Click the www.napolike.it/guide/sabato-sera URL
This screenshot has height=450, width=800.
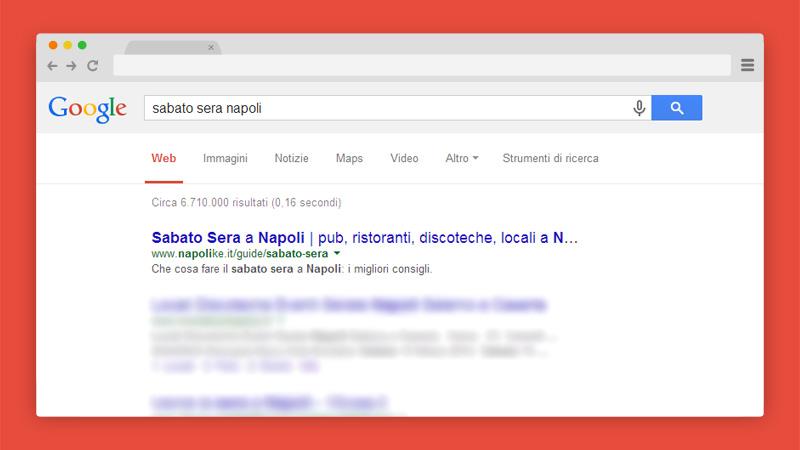coord(240,254)
